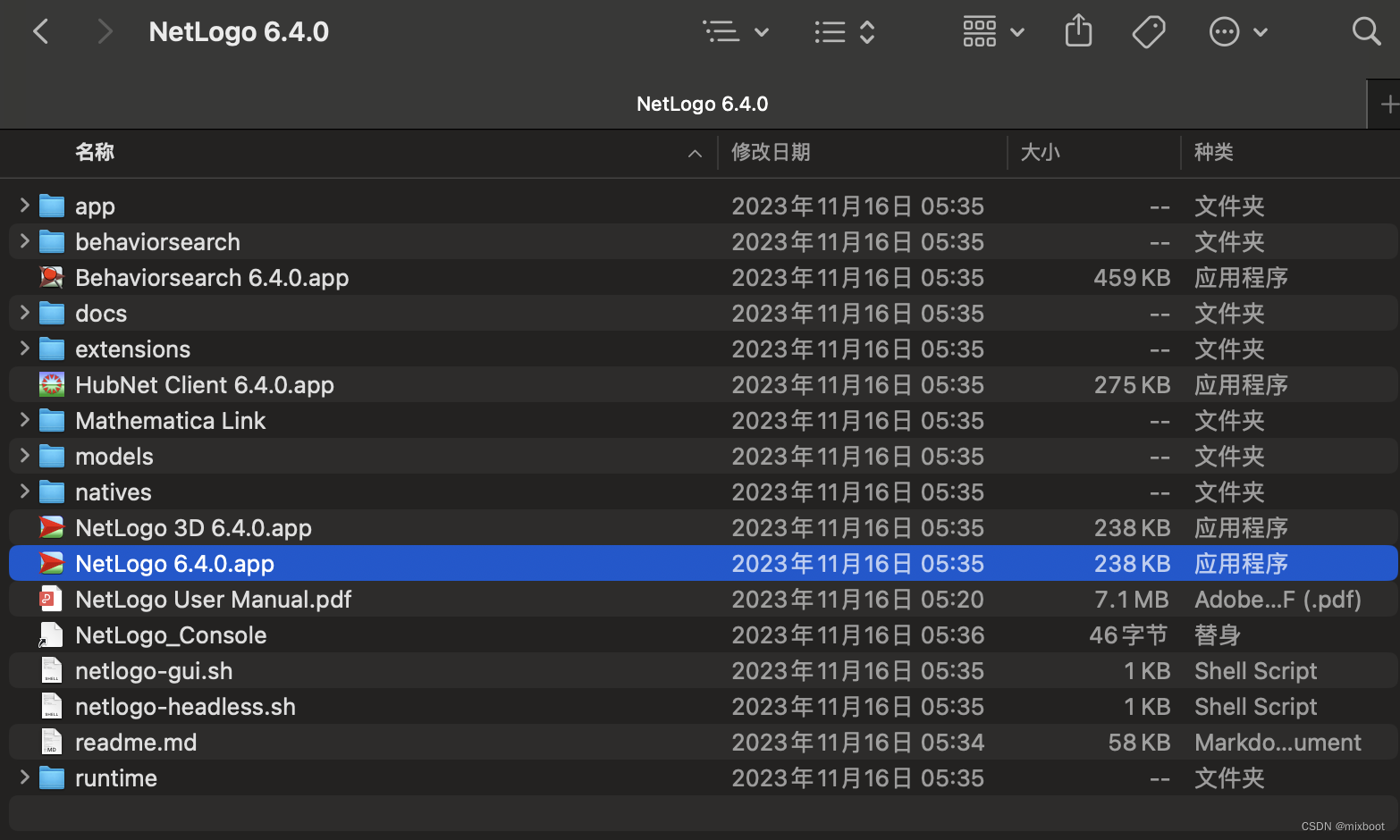Expand the behaviorsearch folder
This screenshot has width=1400, height=840.
(x=24, y=241)
